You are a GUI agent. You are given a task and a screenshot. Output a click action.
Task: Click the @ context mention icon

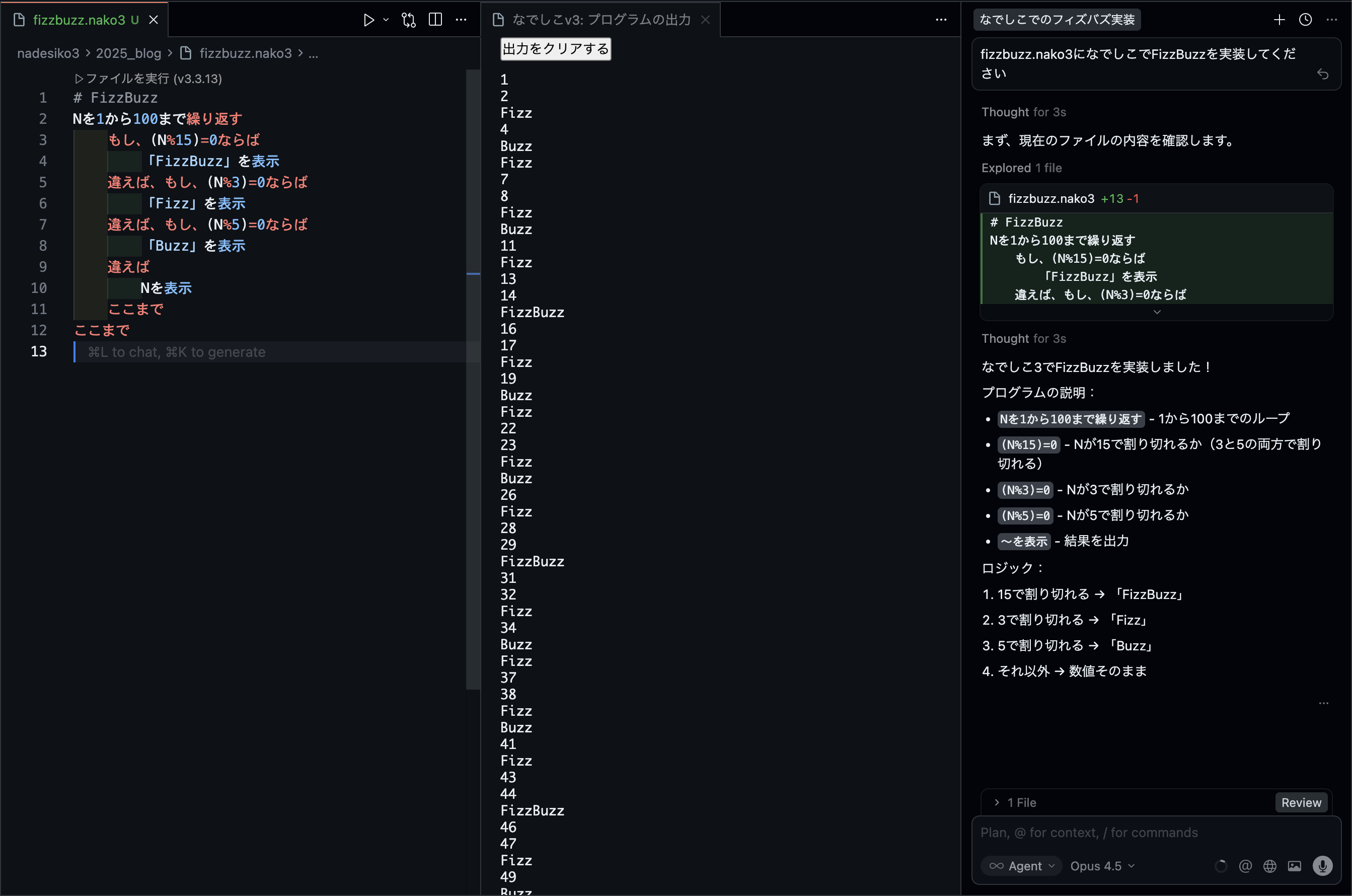click(1246, 866)
